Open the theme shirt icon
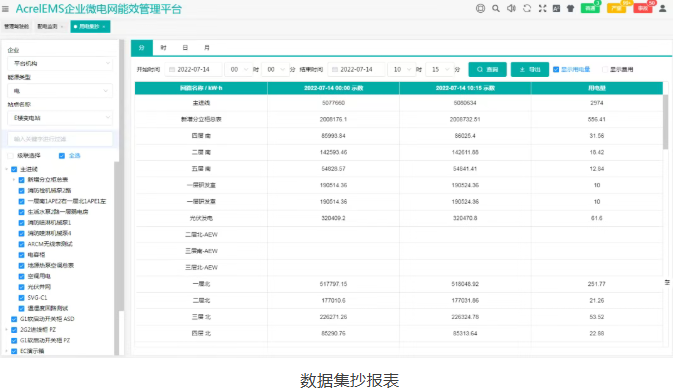This screenshot has width=691, height=389. pyautogui.click(x=570, y=8)
